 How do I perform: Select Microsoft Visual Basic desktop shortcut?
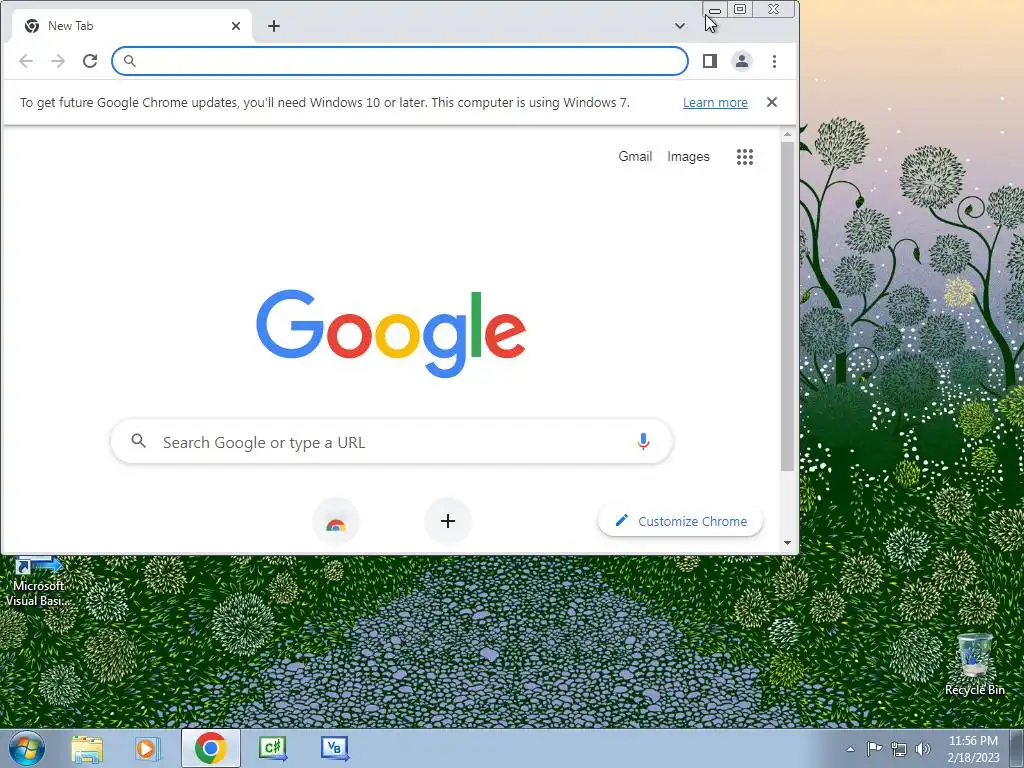(37, 581)
